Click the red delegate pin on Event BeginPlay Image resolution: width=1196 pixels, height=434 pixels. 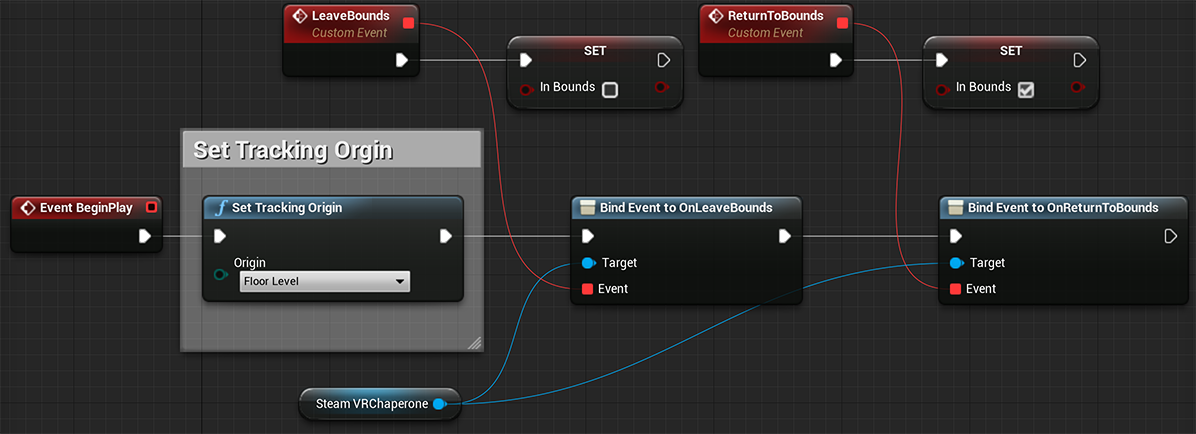coord(151,207)
